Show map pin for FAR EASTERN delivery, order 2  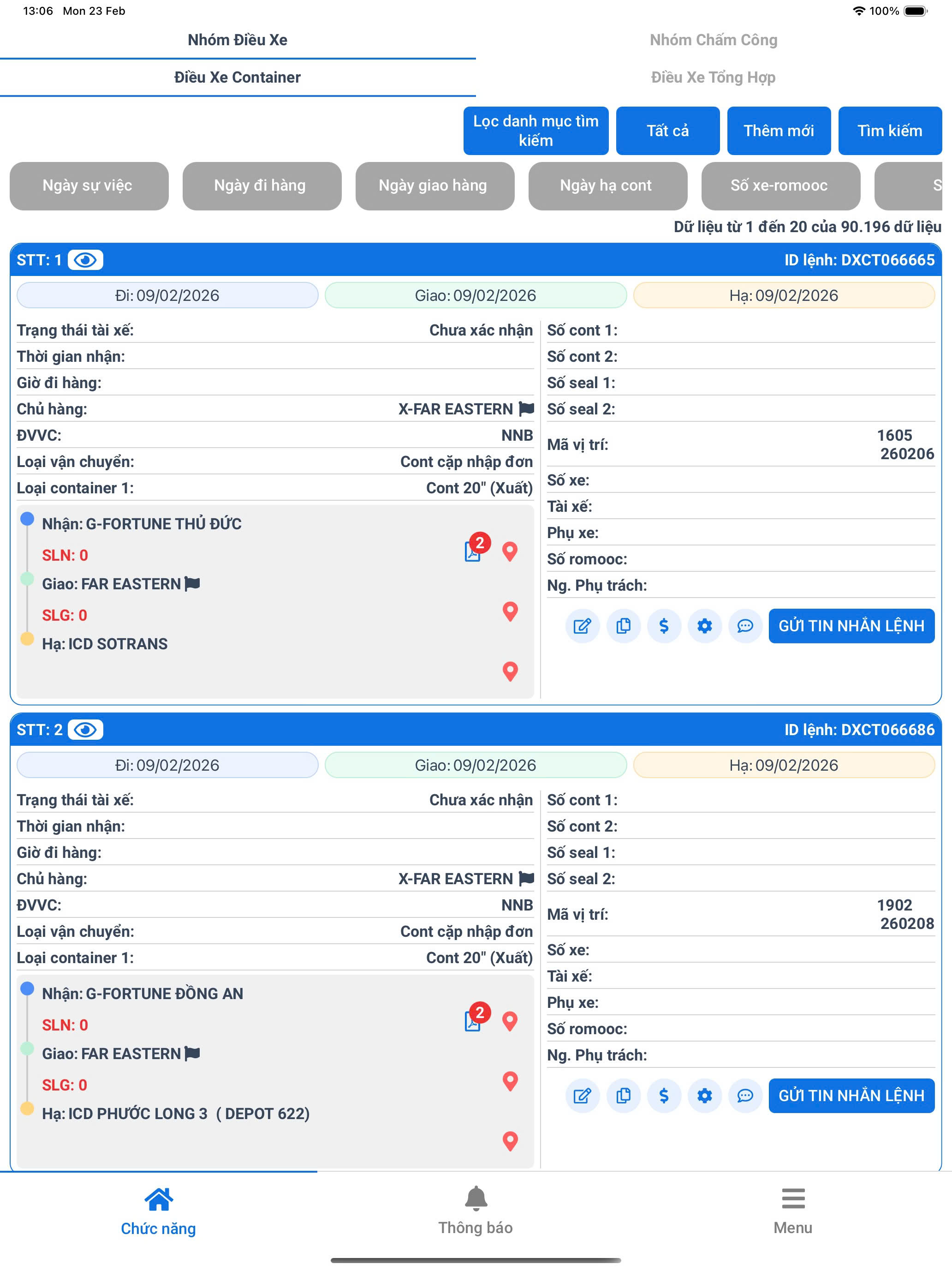coord(510,1081)
